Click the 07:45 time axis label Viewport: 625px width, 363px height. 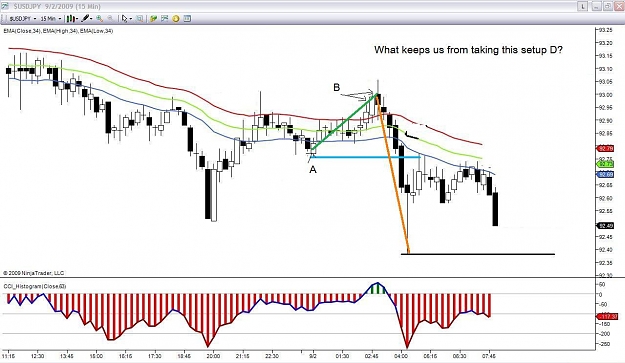pos(489,356)
